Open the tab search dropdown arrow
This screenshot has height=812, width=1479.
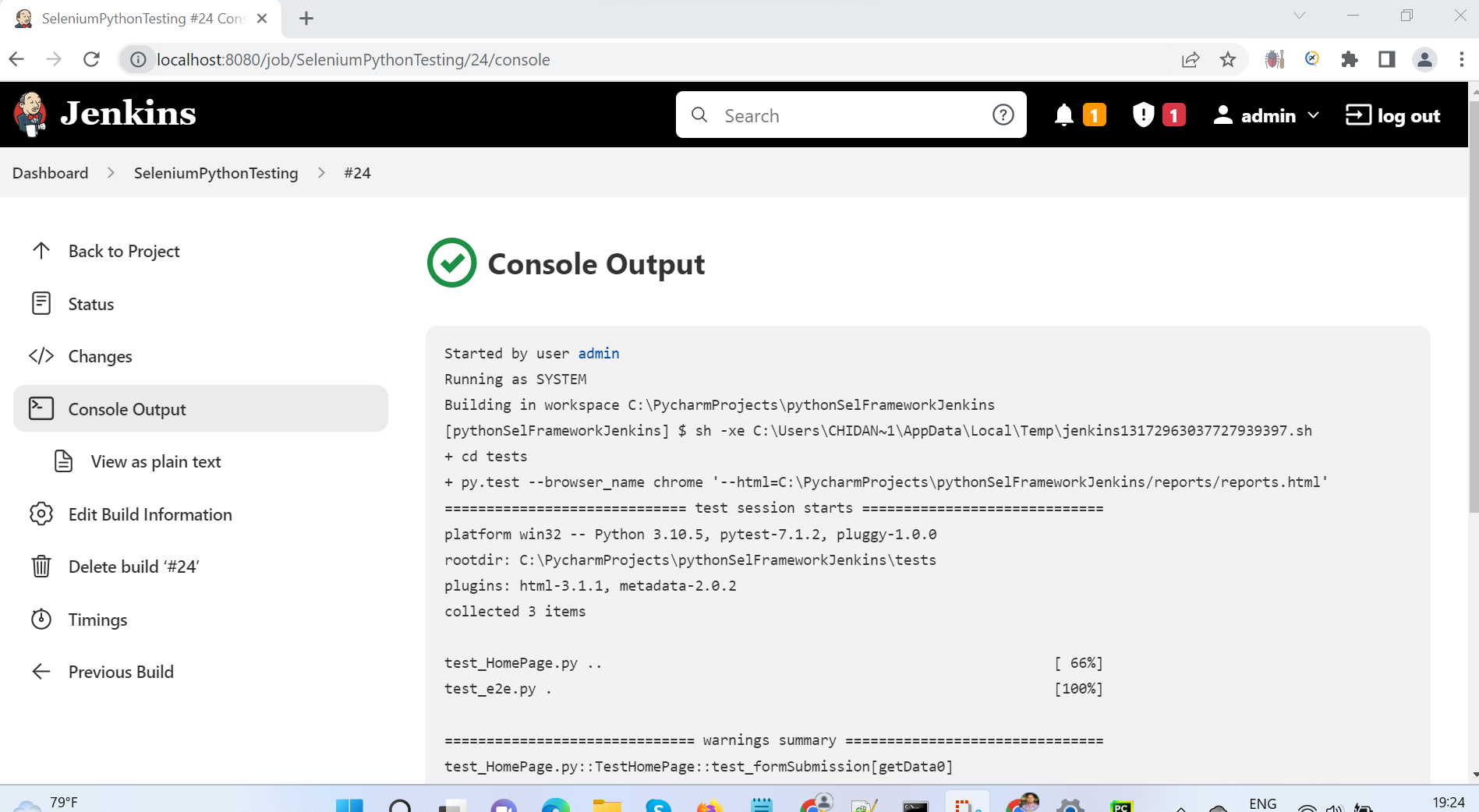point(1300,16)
